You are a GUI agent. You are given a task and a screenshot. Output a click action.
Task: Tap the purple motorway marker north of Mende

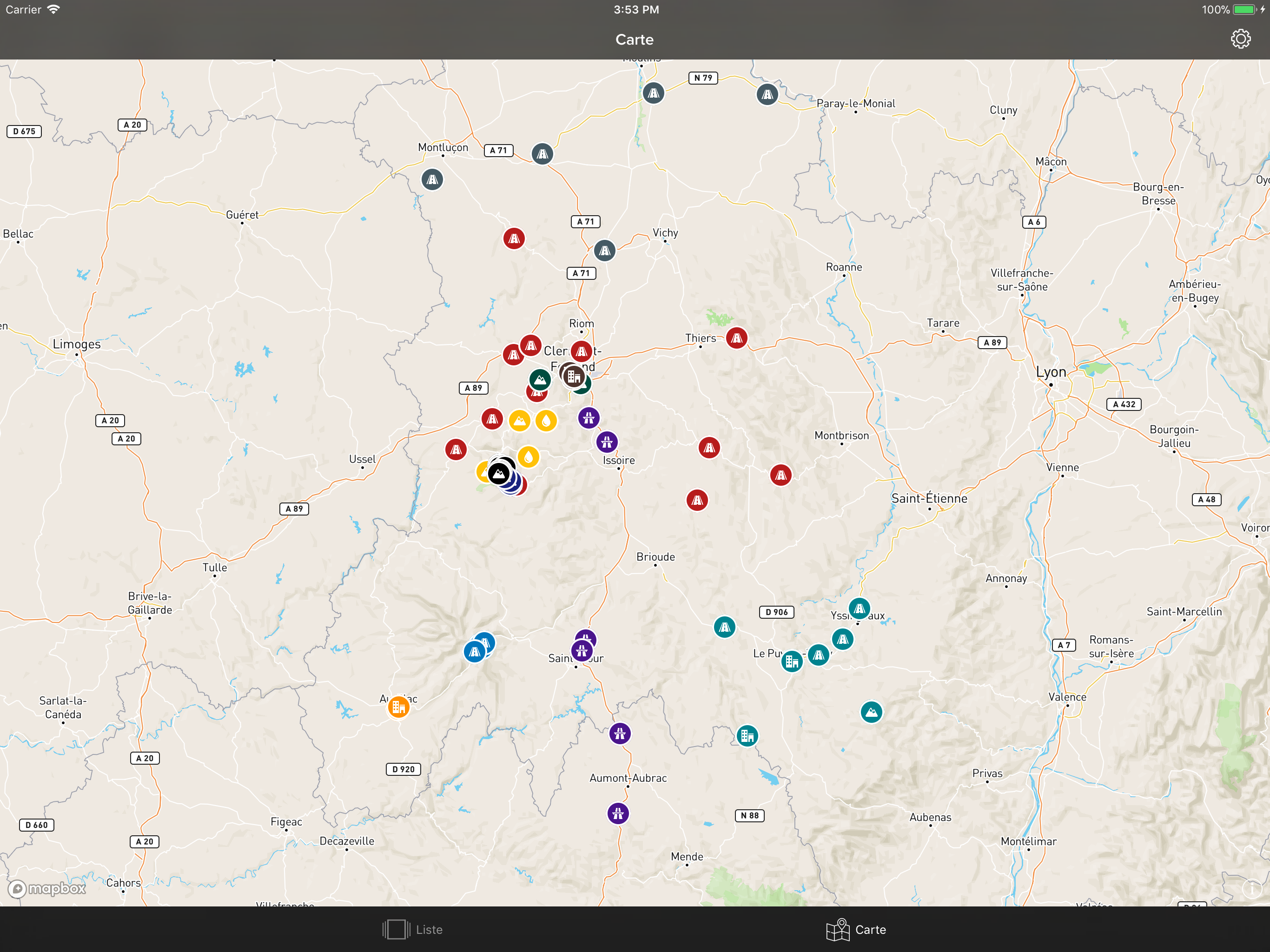[618, 813]
